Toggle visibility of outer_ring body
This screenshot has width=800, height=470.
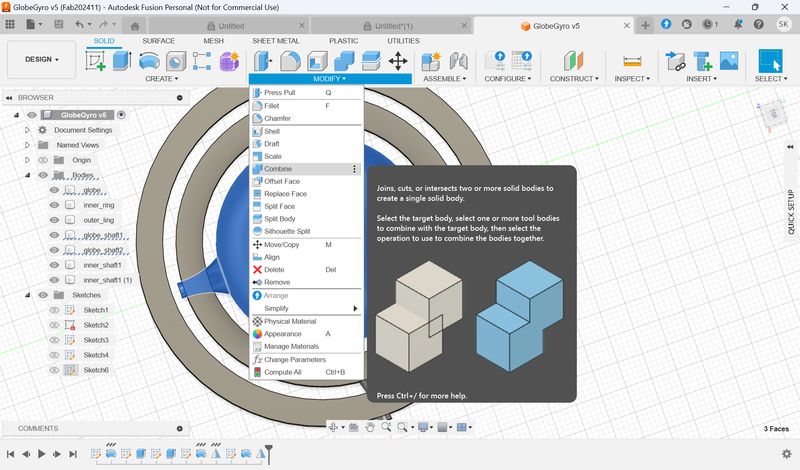coord(54,220)
